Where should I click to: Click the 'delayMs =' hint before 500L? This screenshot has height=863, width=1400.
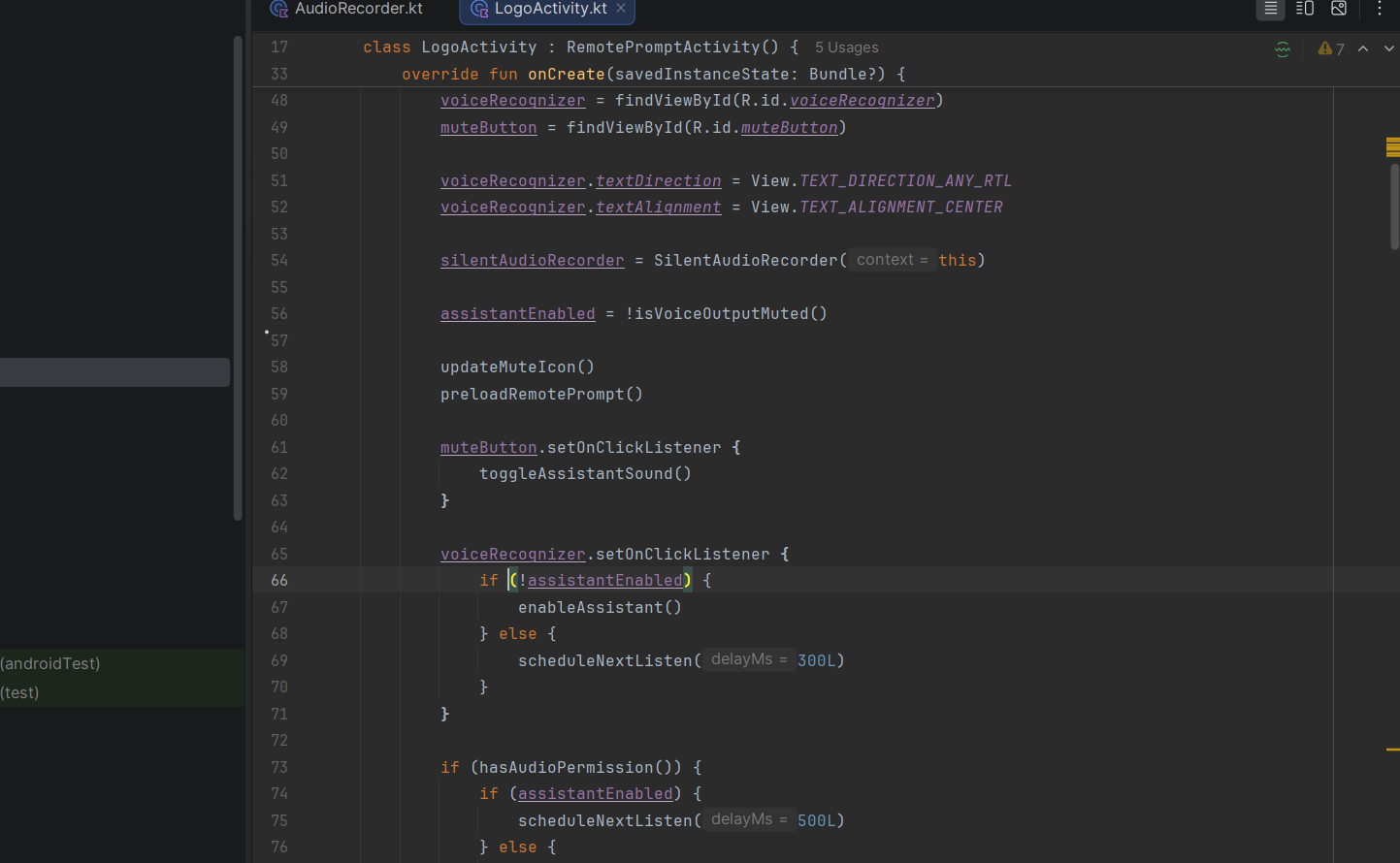[x=749, y=819]
